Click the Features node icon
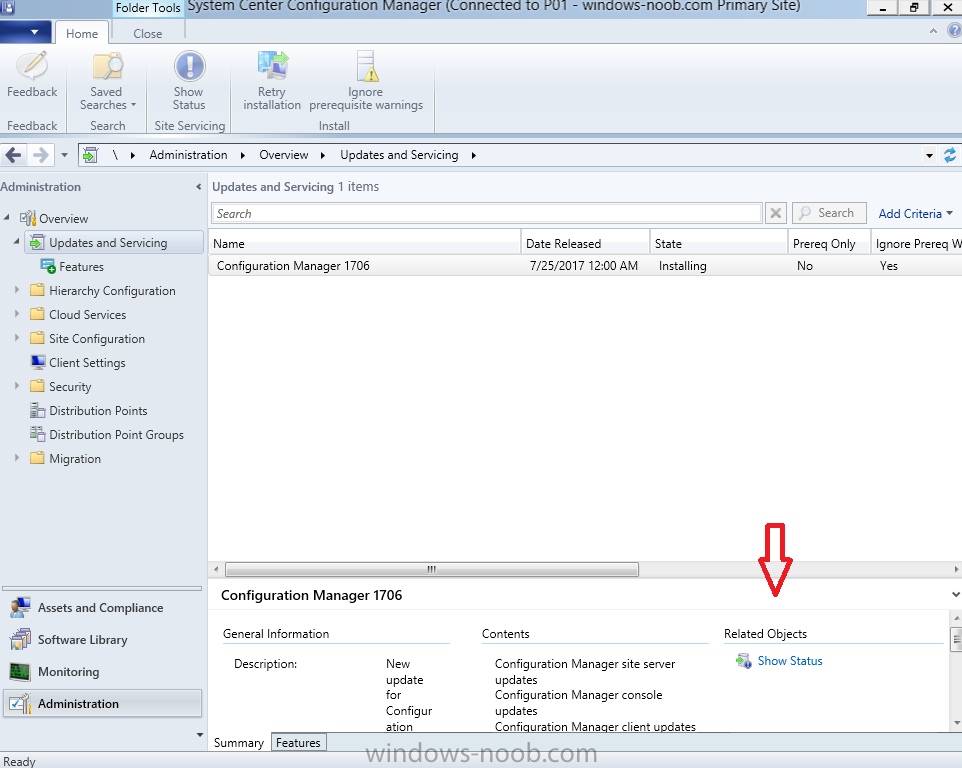The width and height of the screenshot is (962, 768). click(48, 266)
